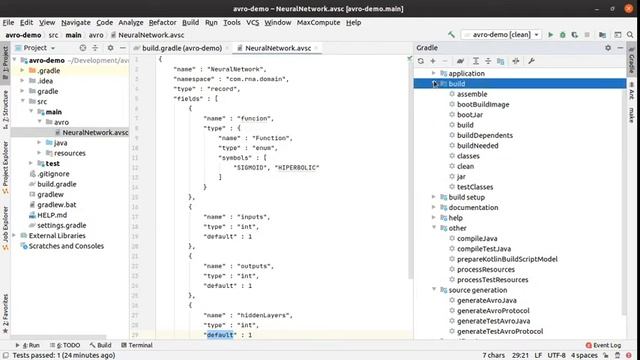
Task: Switch to build.gradle (avro-demo) tab
Action: coord(182,48)
